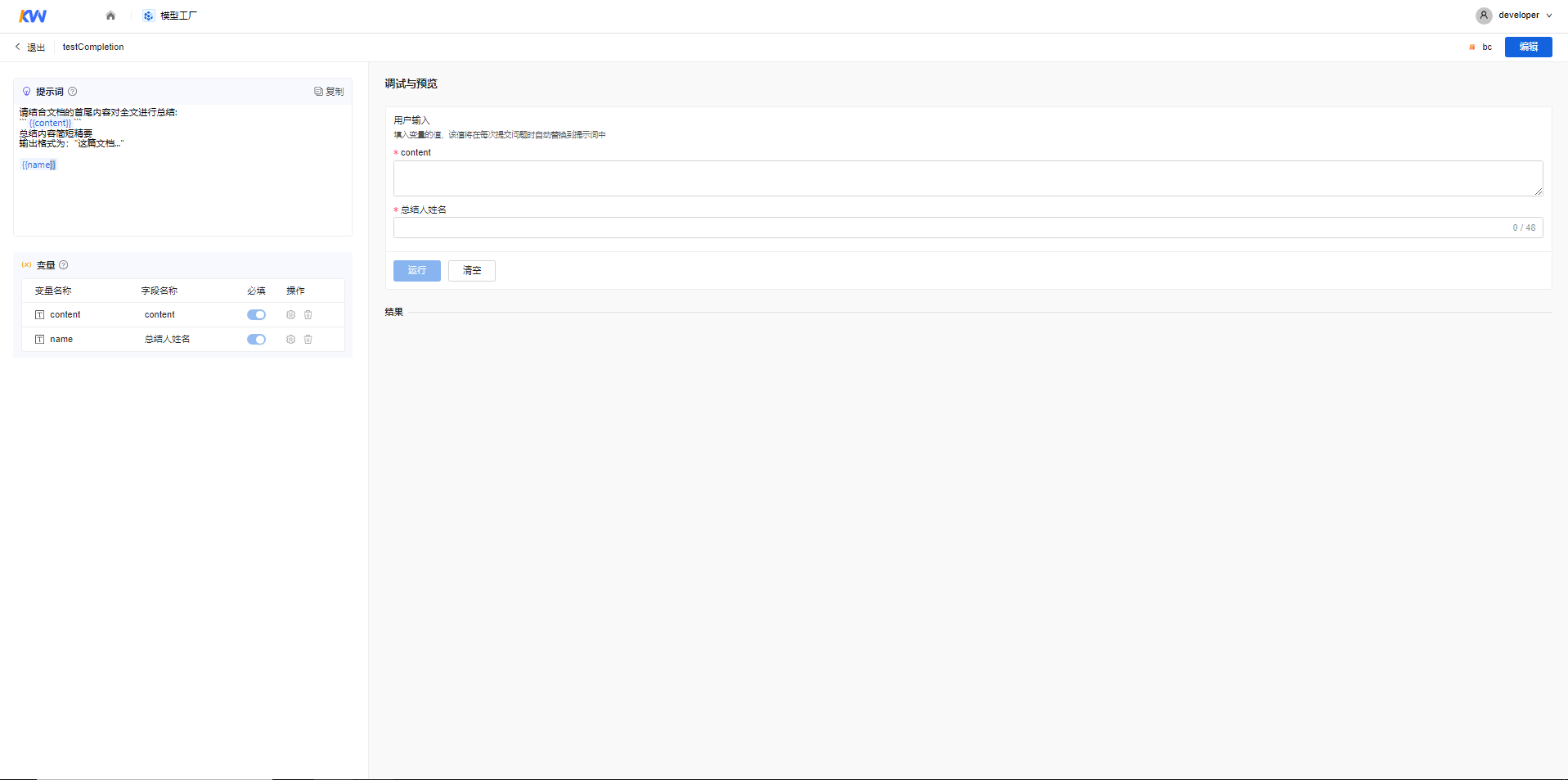Focus the content textarea input
The height and width of the screenshot is (780, 1568).
click(968, 178)
